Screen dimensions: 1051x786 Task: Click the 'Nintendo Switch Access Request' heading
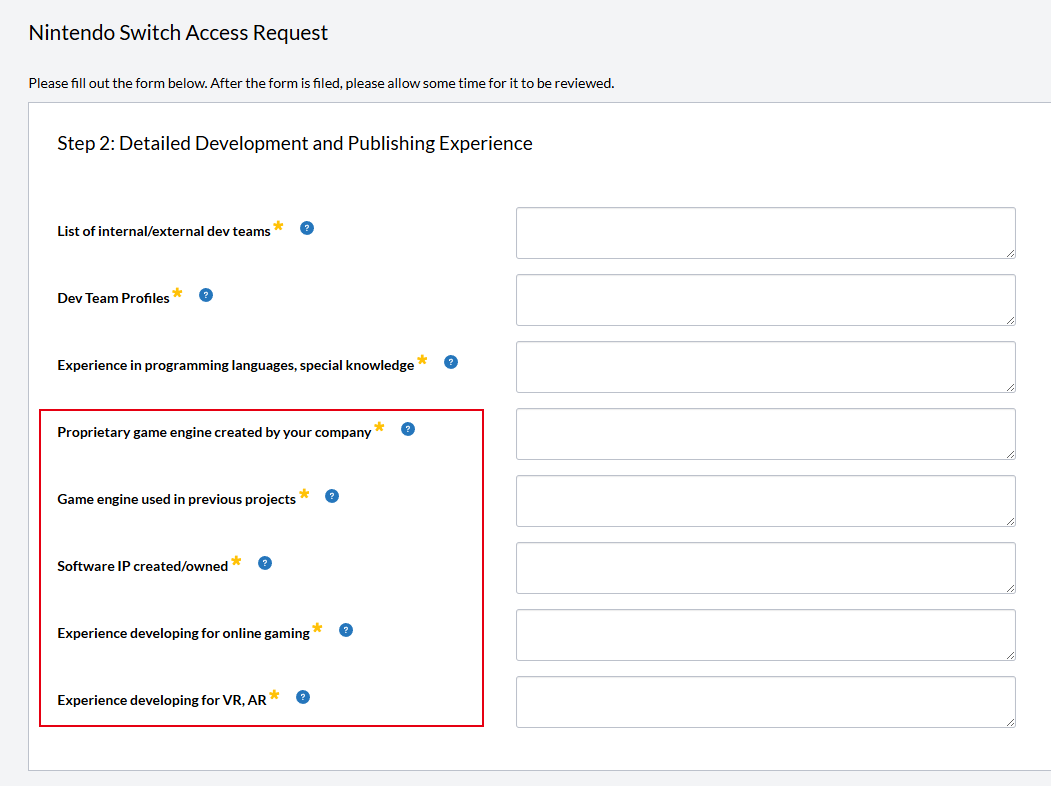pyautogui.click(x=178, y=33)
